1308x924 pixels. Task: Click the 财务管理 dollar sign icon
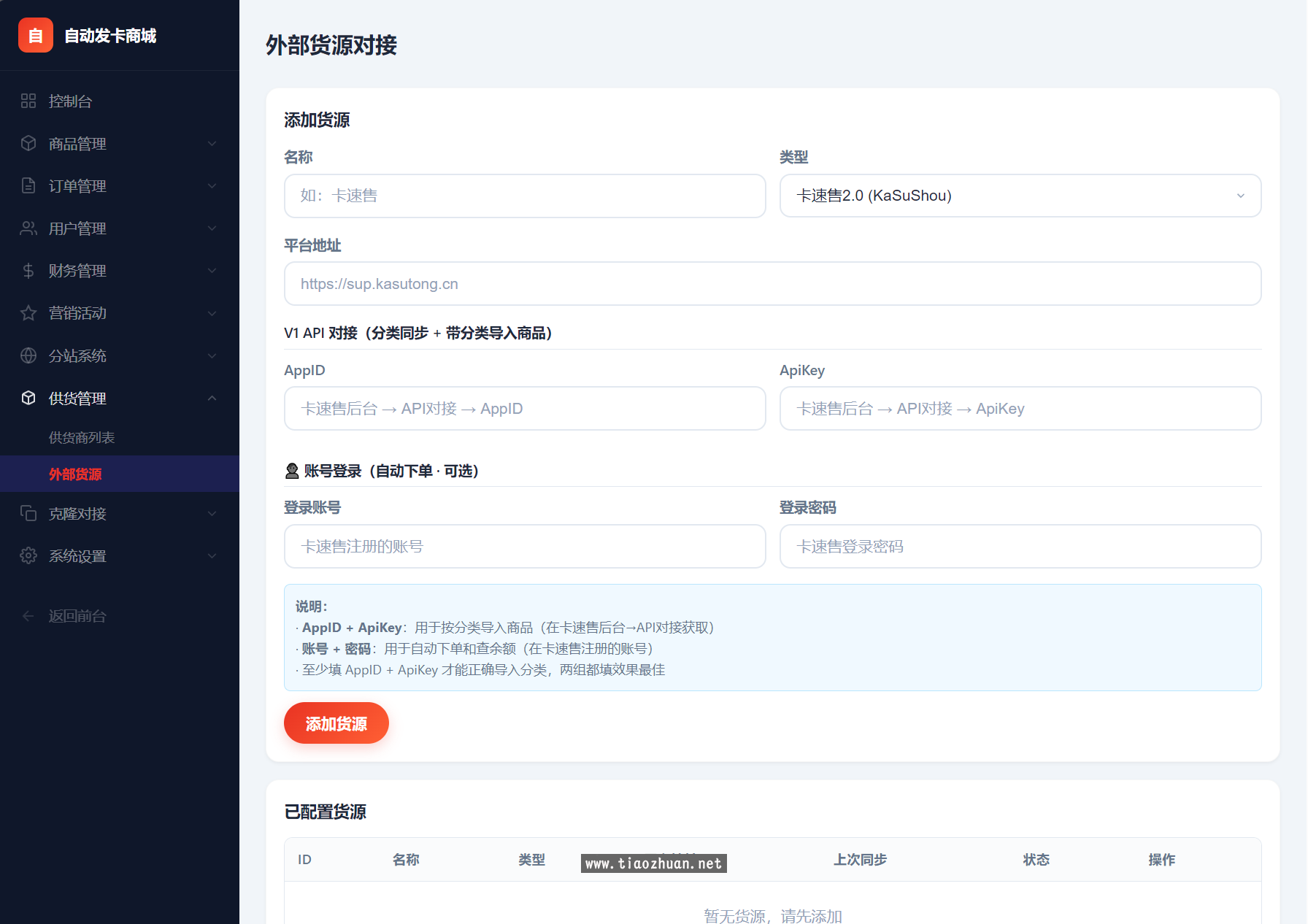click(28, 271)
